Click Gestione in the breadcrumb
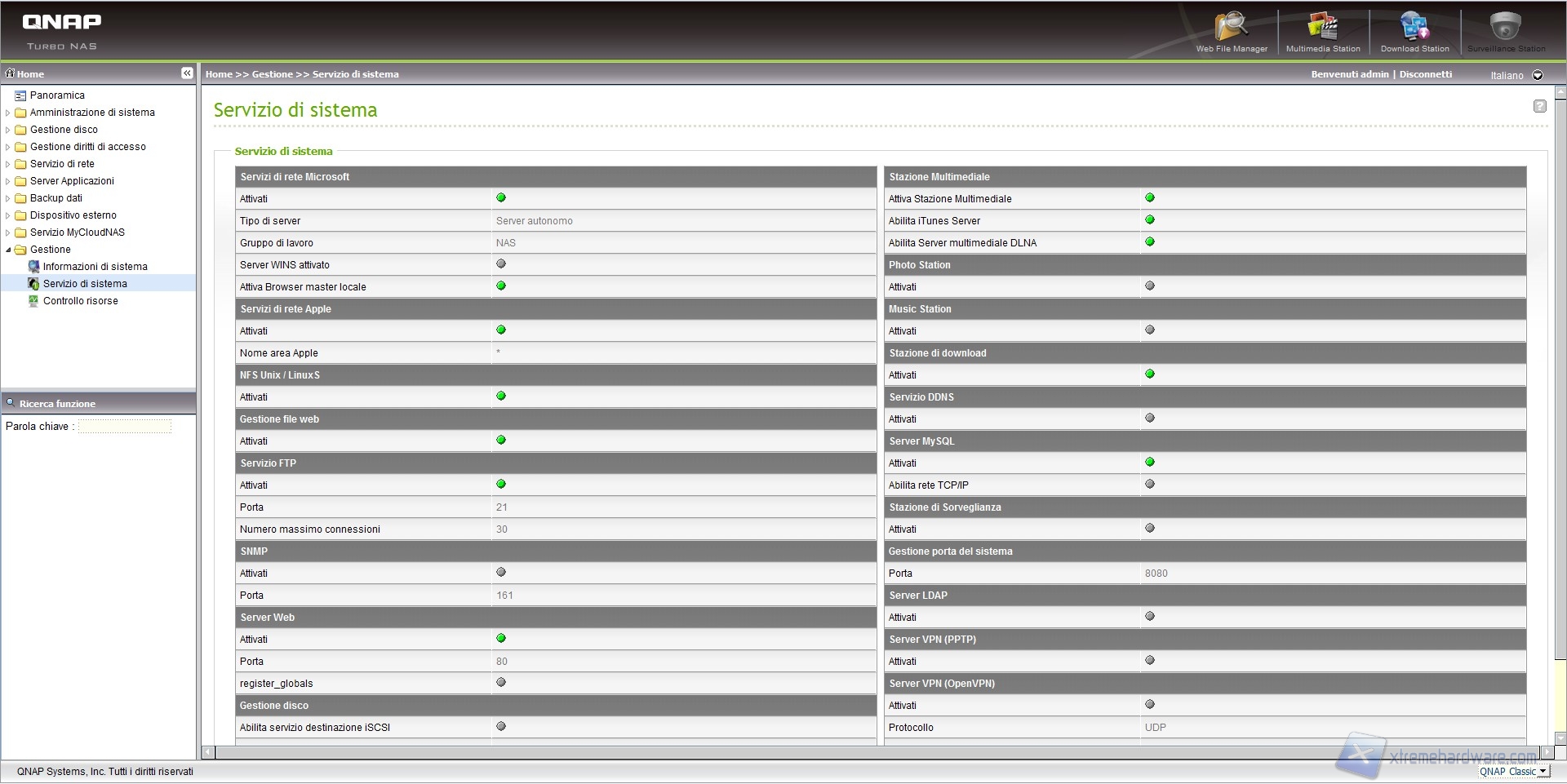 tap(272, 74)
